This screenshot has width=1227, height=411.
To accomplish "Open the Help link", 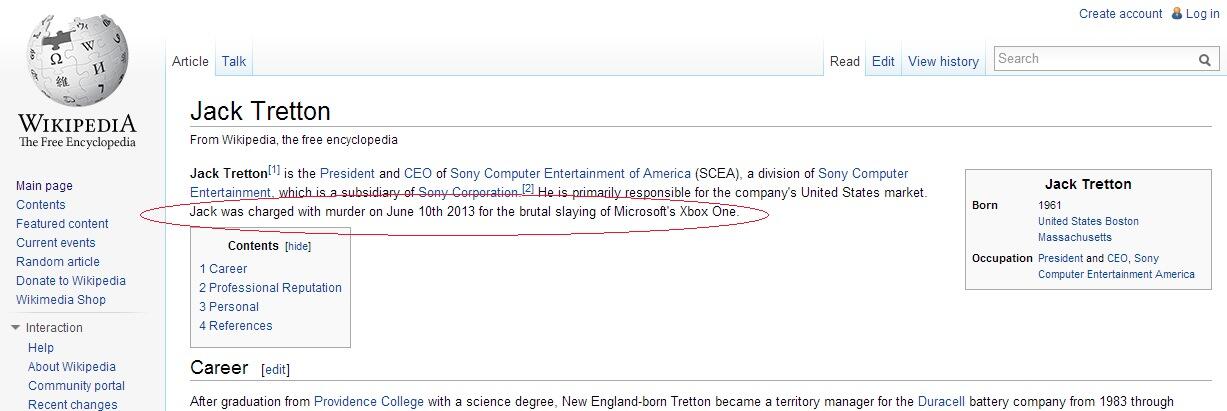I will [41, 348].
